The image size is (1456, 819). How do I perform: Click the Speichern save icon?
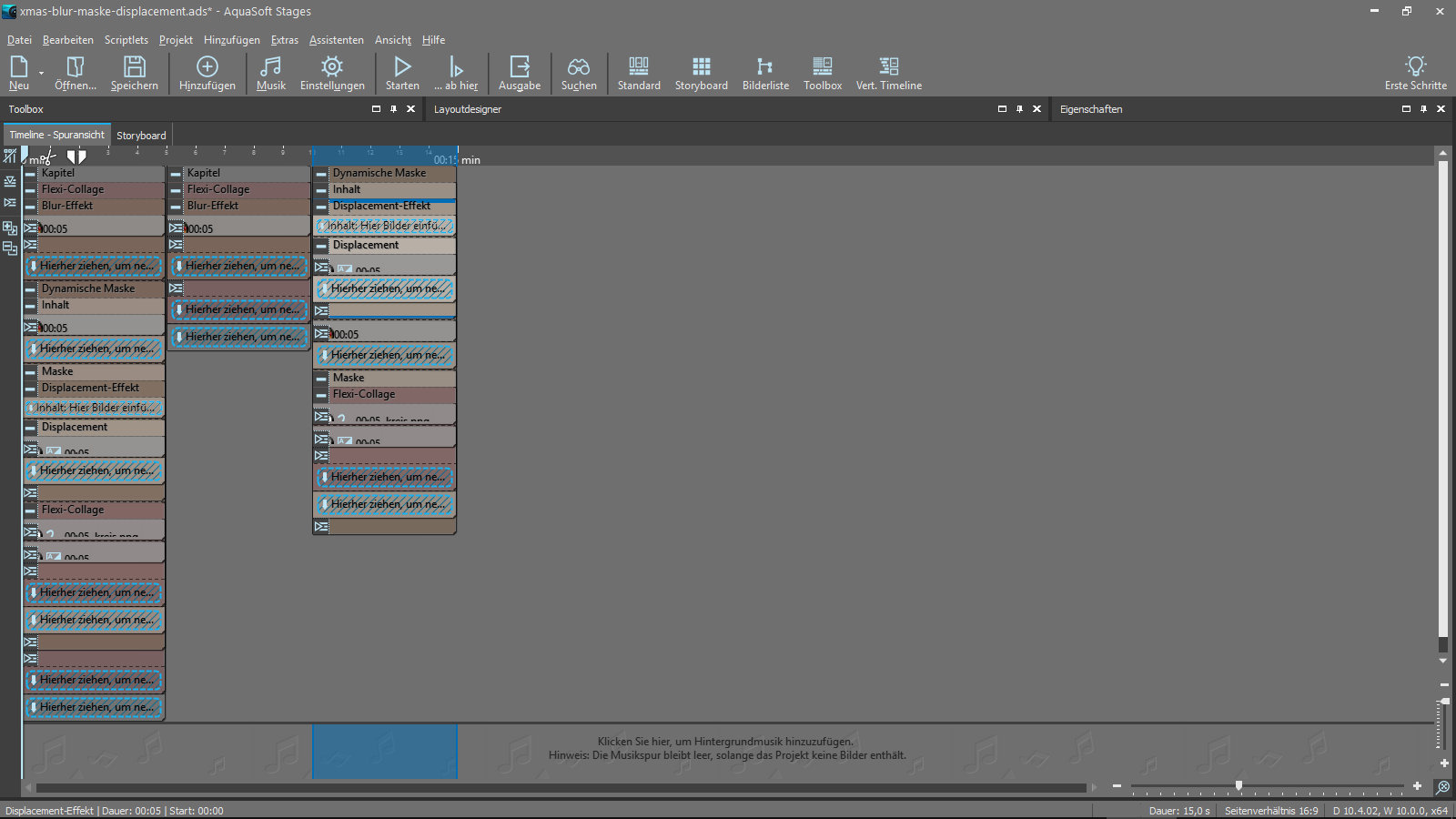[134, 73]
